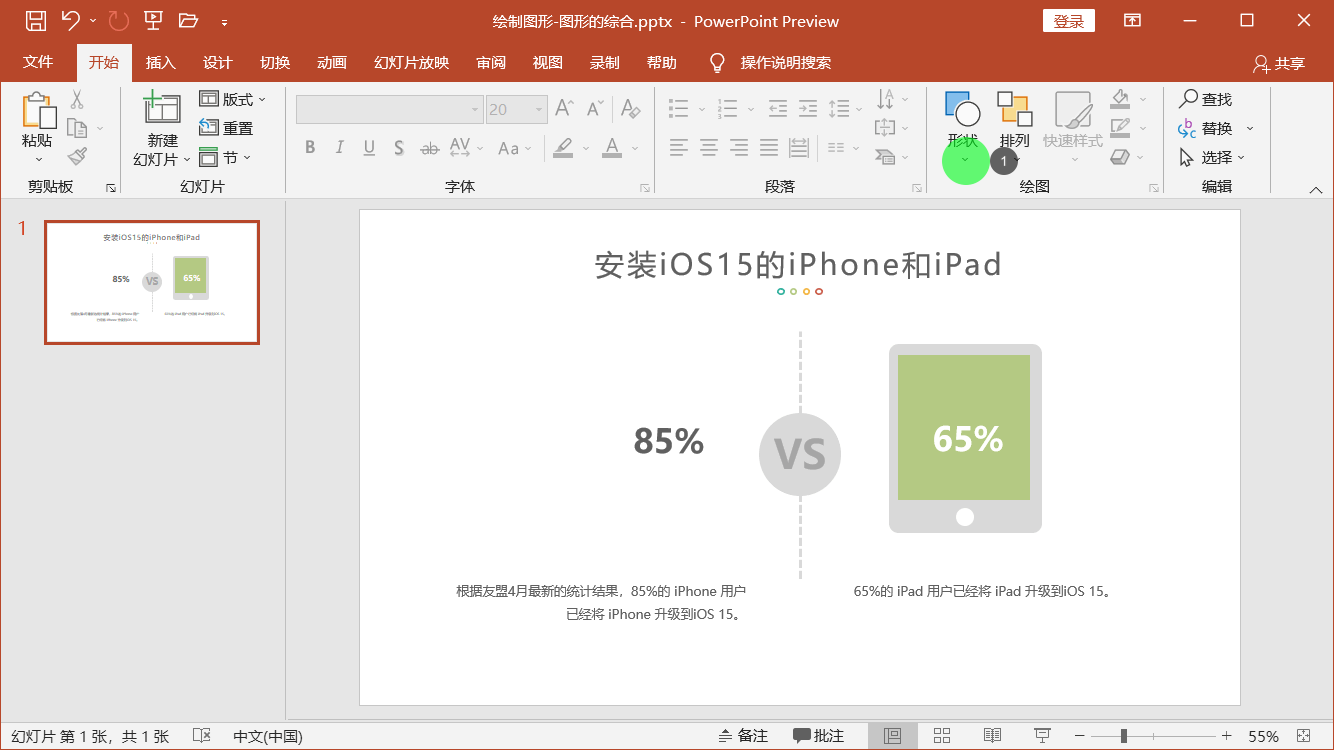Click the Copy icon
Viewport: 1334px width, 750px height.
click(x=77, y=128)
